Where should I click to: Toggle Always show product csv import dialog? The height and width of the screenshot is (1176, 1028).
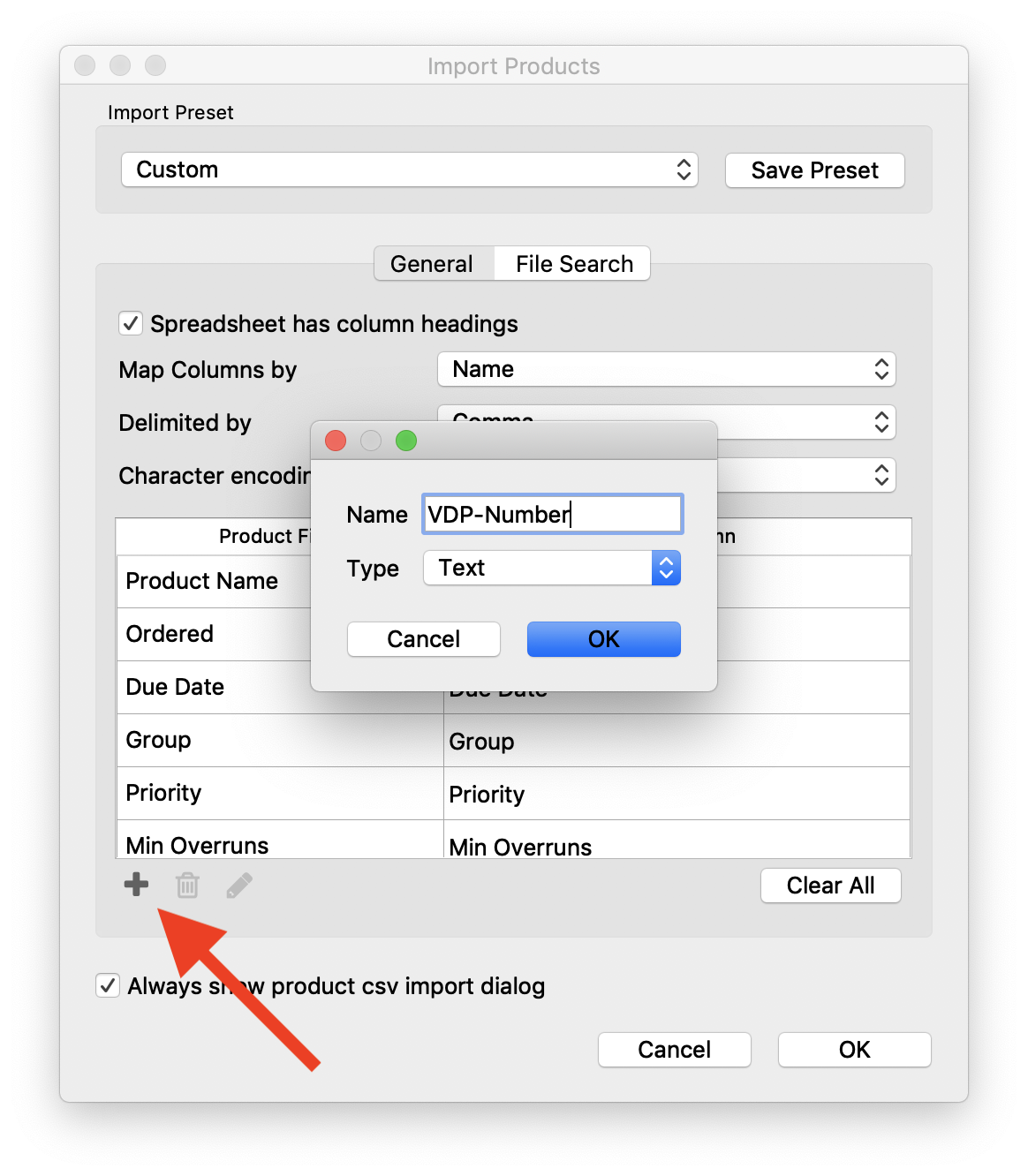[x=107, y=985]
